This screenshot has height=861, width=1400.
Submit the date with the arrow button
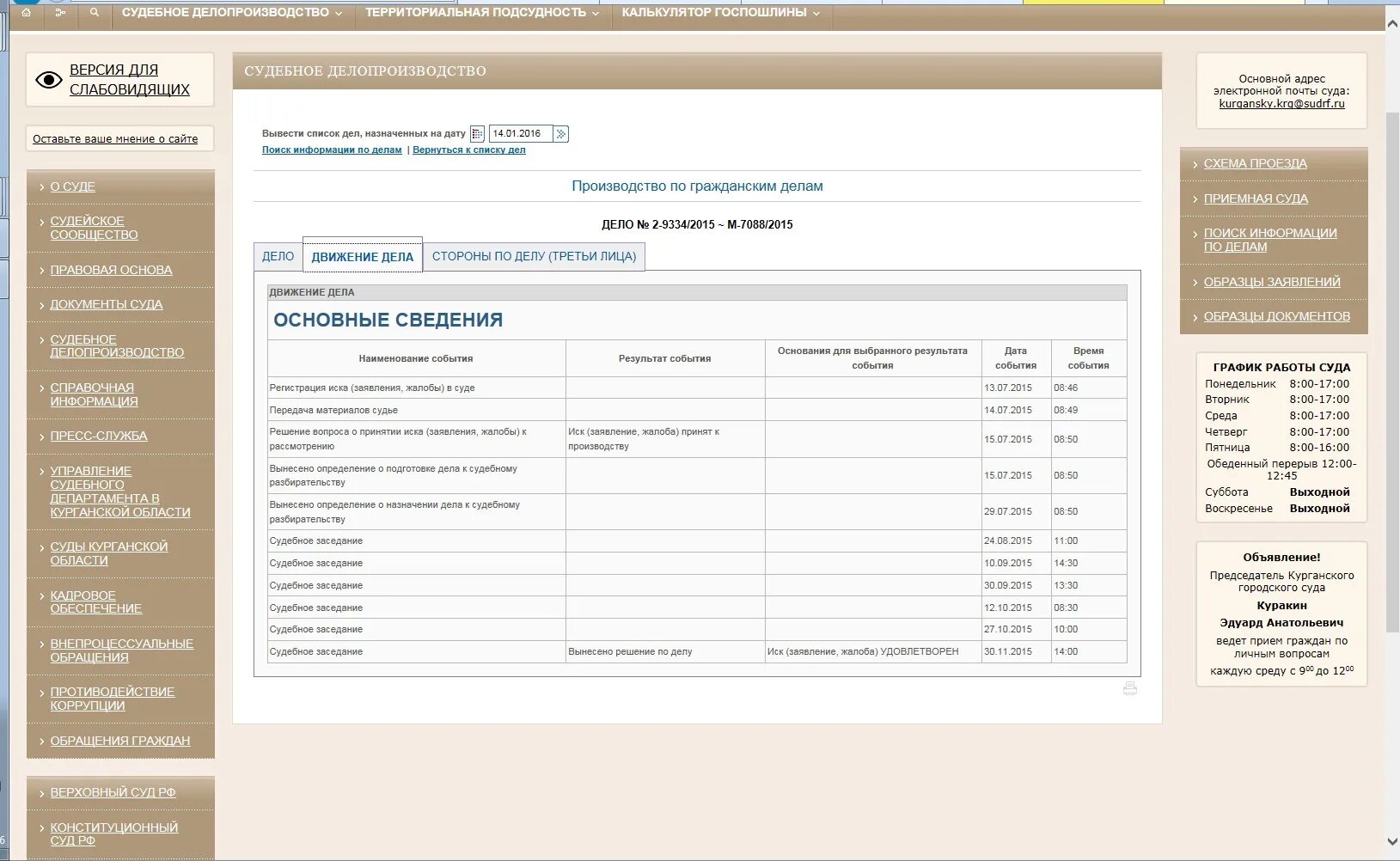point(561,134)
